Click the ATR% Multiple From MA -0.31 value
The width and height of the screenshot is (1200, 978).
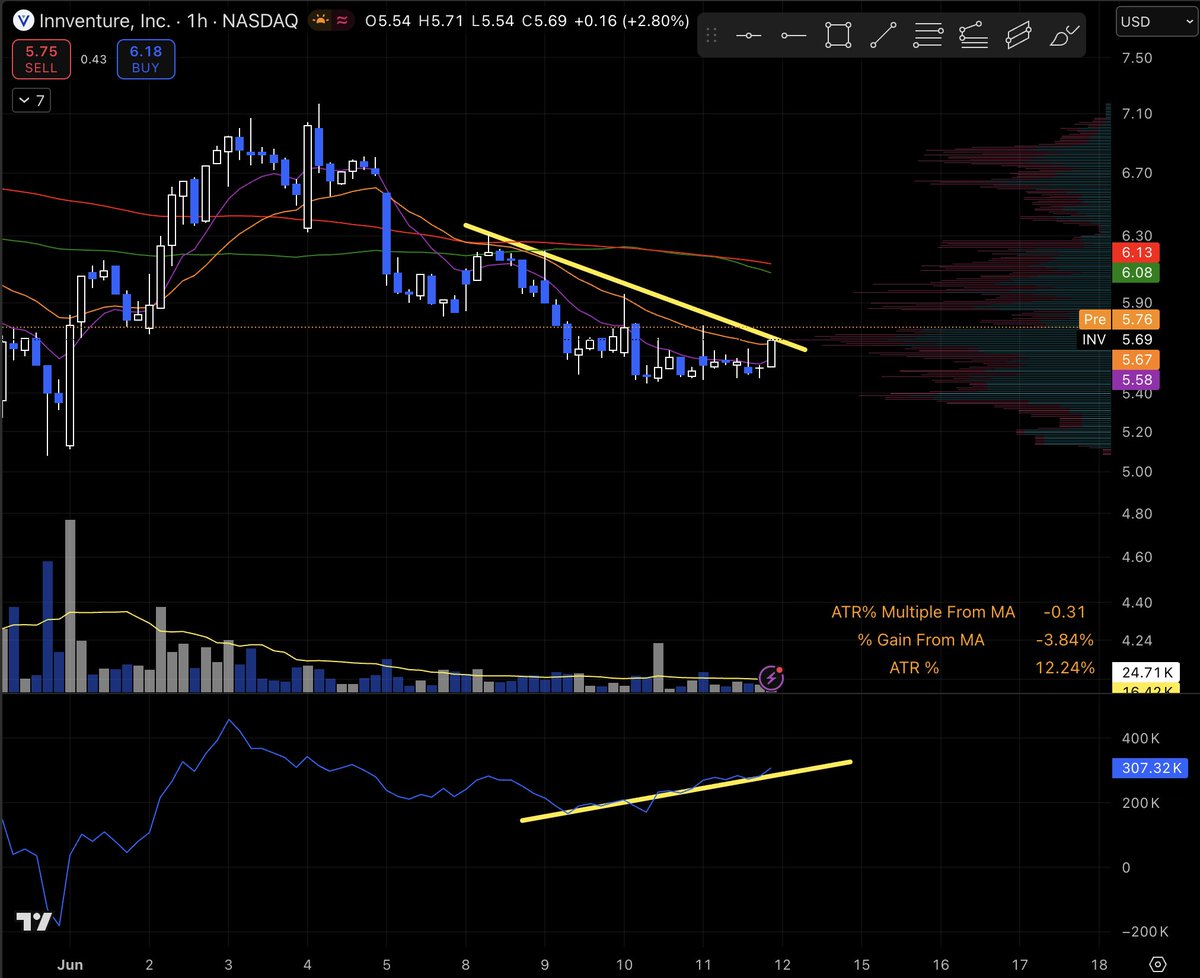[x=1064, y=612]
